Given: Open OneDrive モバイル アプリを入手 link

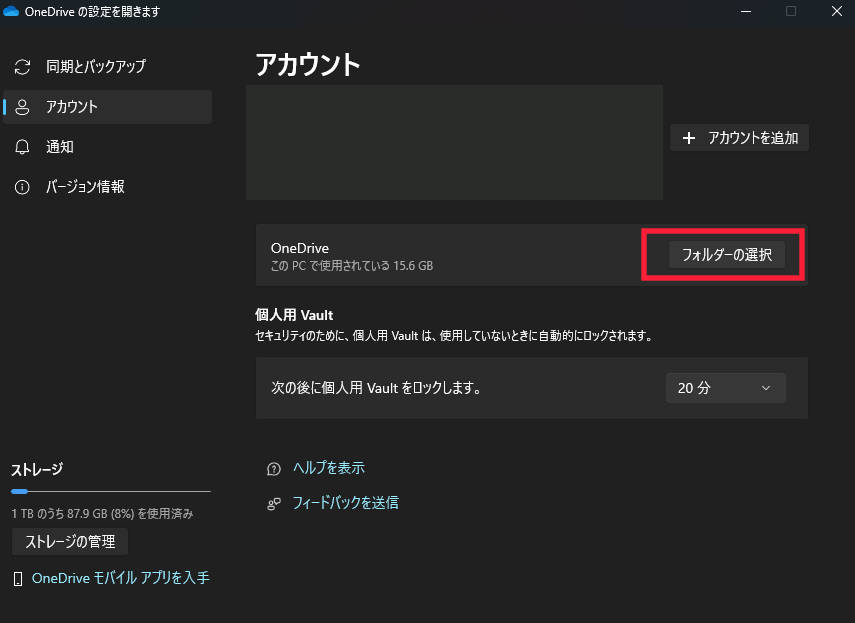Looking at the screenshot, I should tap(121, 578).
